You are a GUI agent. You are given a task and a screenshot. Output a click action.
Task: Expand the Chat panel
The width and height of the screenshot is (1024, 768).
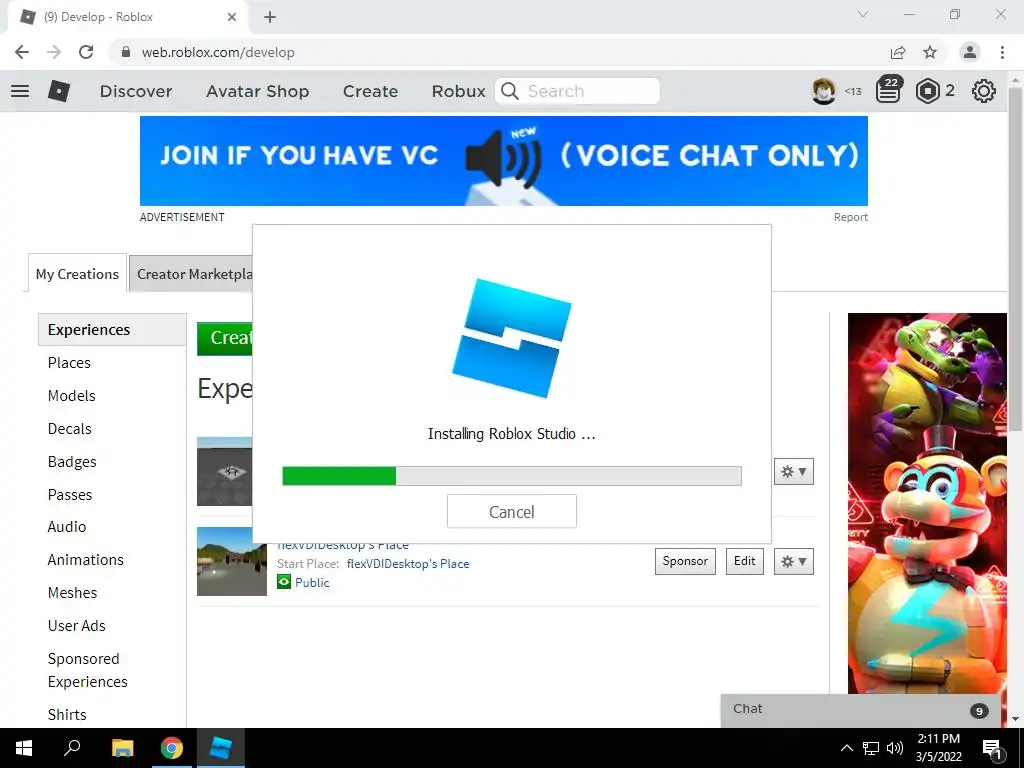point(861,710)
